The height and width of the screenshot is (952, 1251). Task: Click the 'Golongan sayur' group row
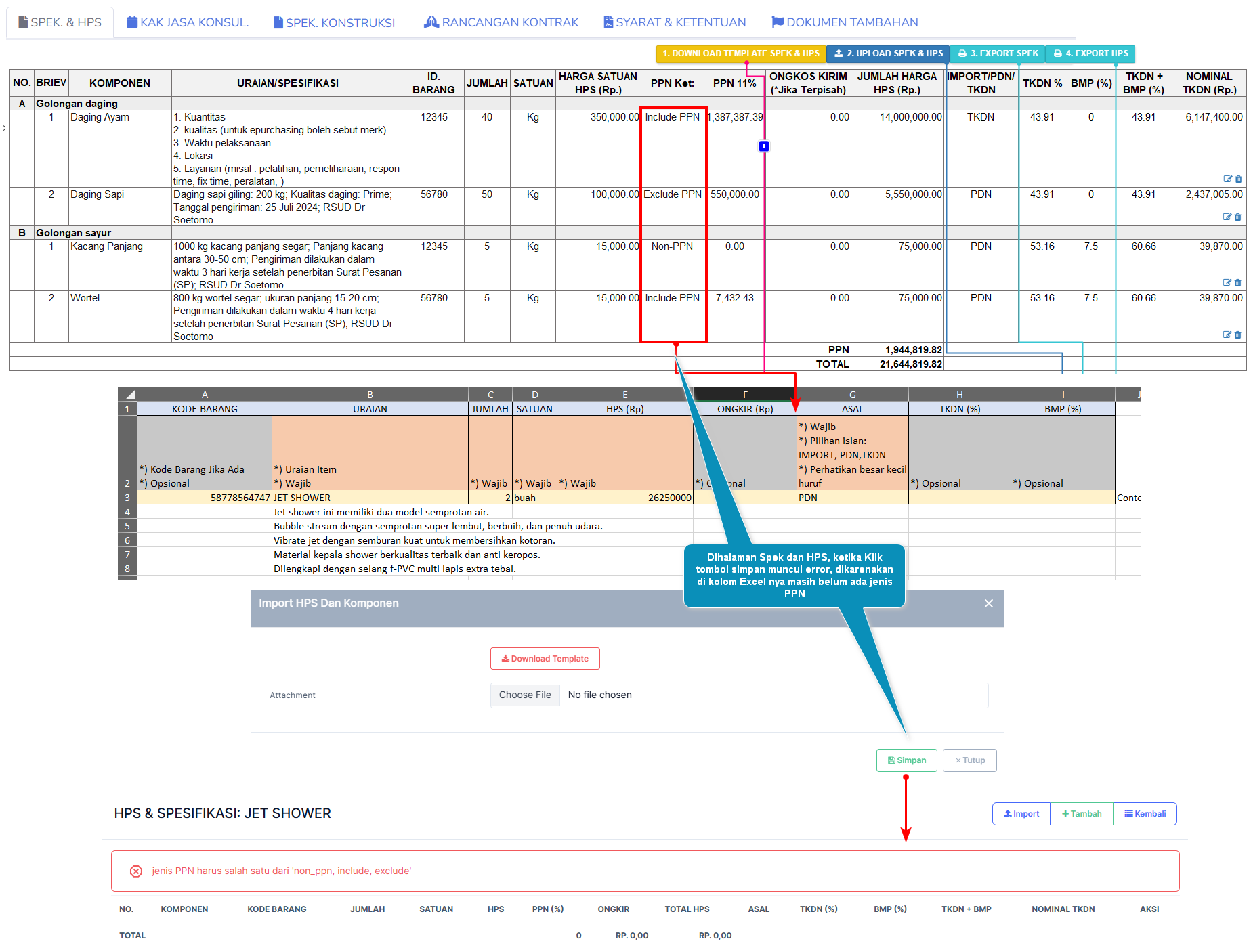(x=628, y=233)
